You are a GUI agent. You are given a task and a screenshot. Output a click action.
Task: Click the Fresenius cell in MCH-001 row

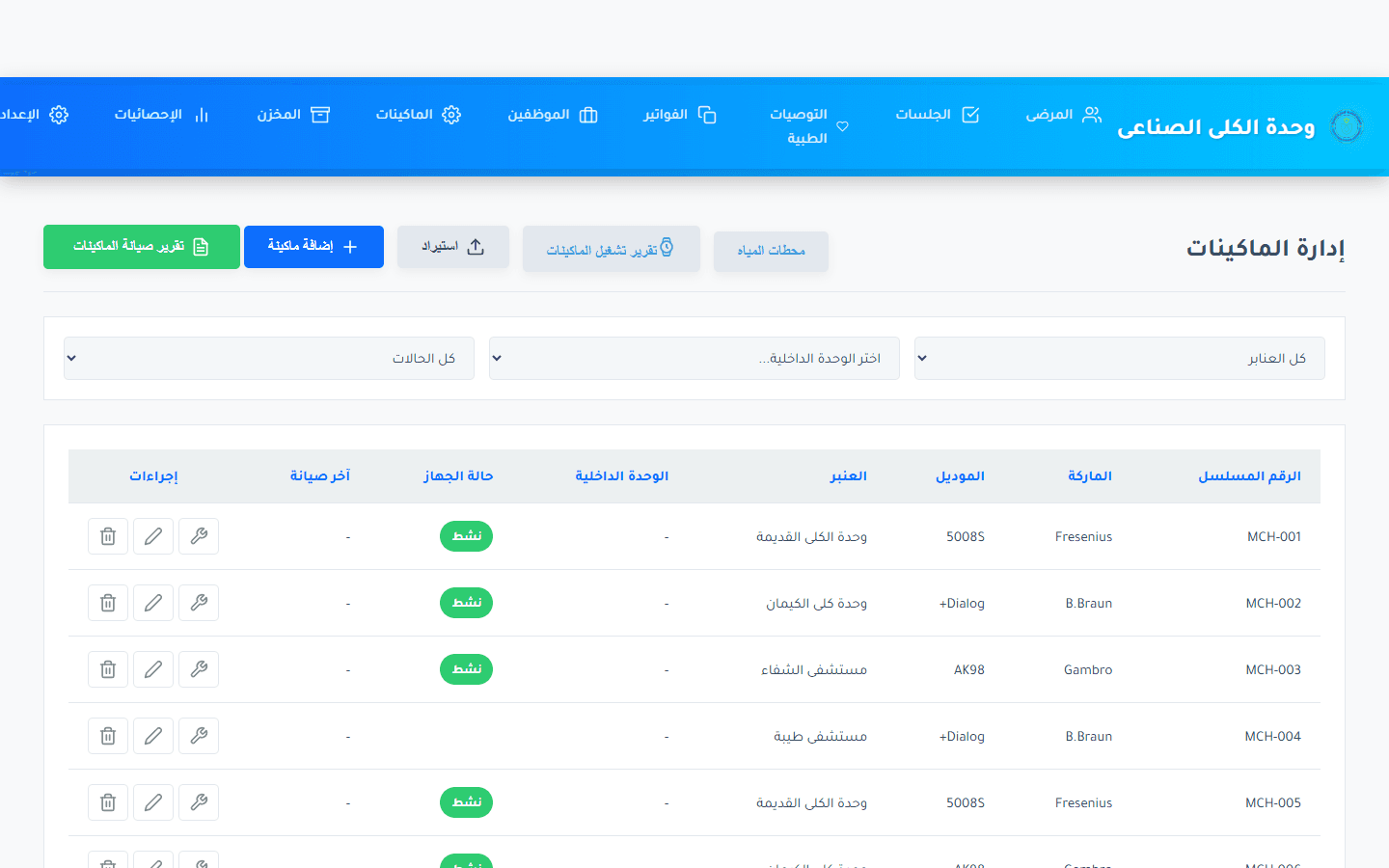(1083, 537)
